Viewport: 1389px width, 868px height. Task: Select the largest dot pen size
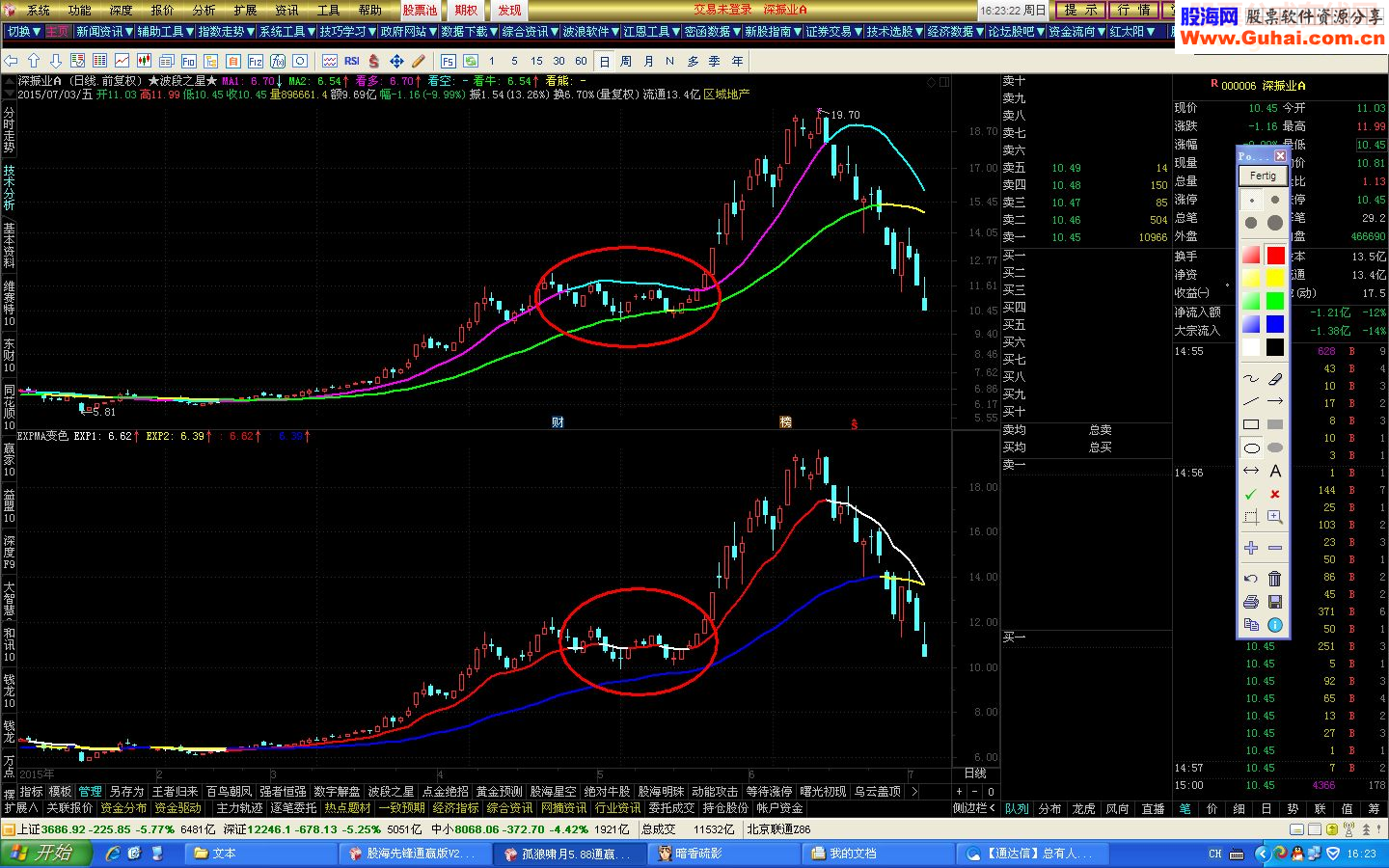click(1275, 223)
